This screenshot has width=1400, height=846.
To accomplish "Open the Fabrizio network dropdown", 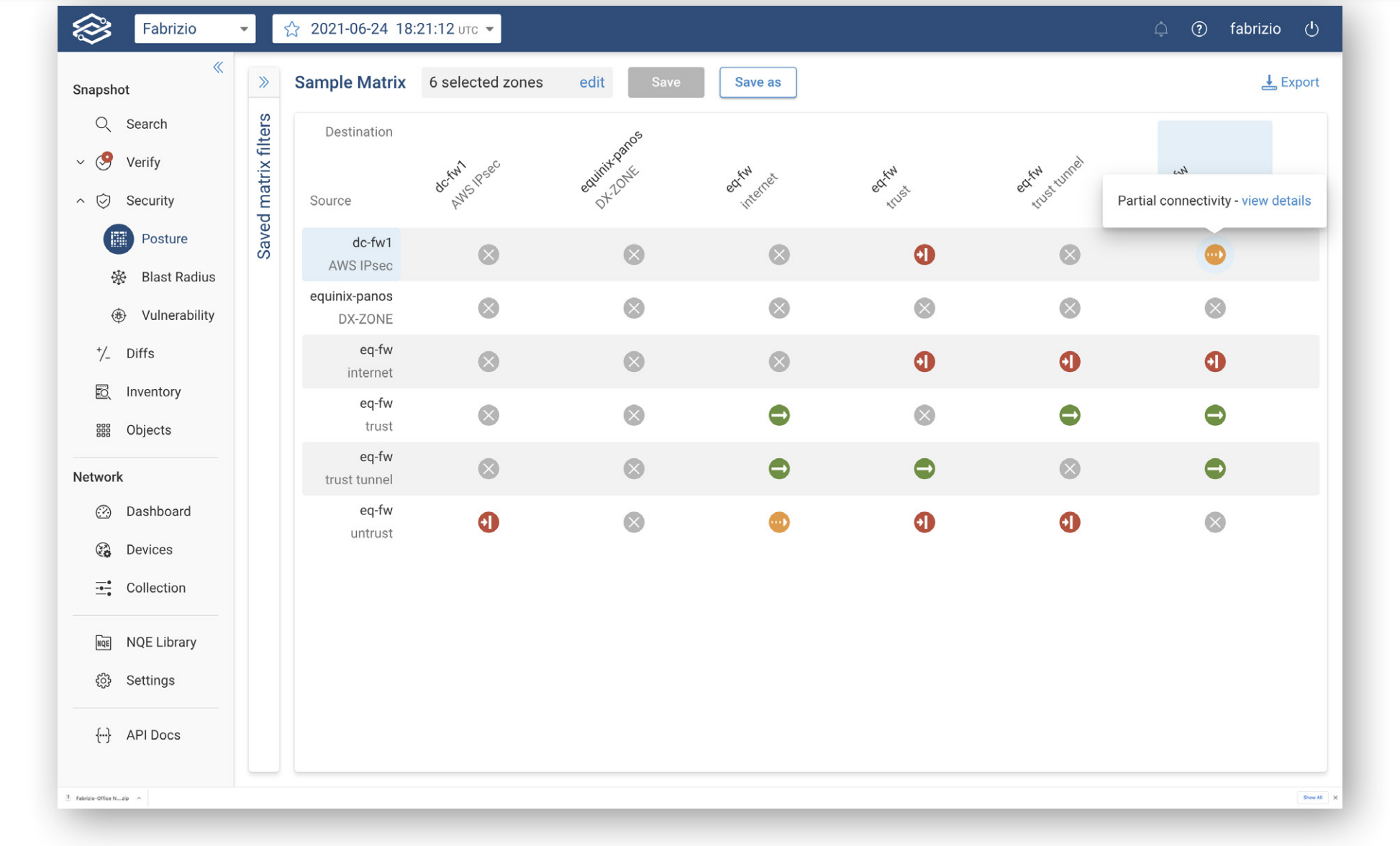I will pyautogui.click(x=194, y=29).
